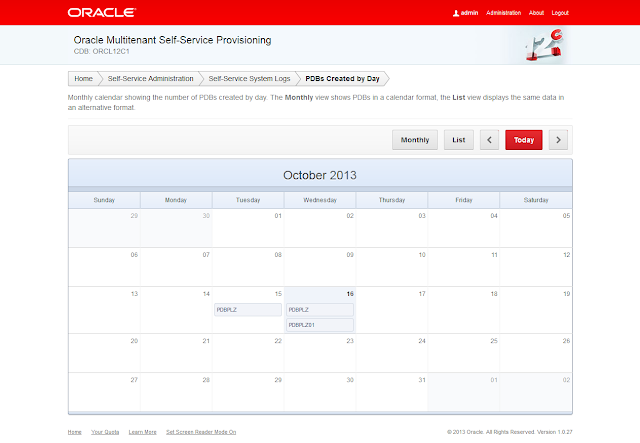Viewport: 640px width, 443px height.
Task: Open the Administration header link
Action: pyautogui.click(x=503, y=13)
